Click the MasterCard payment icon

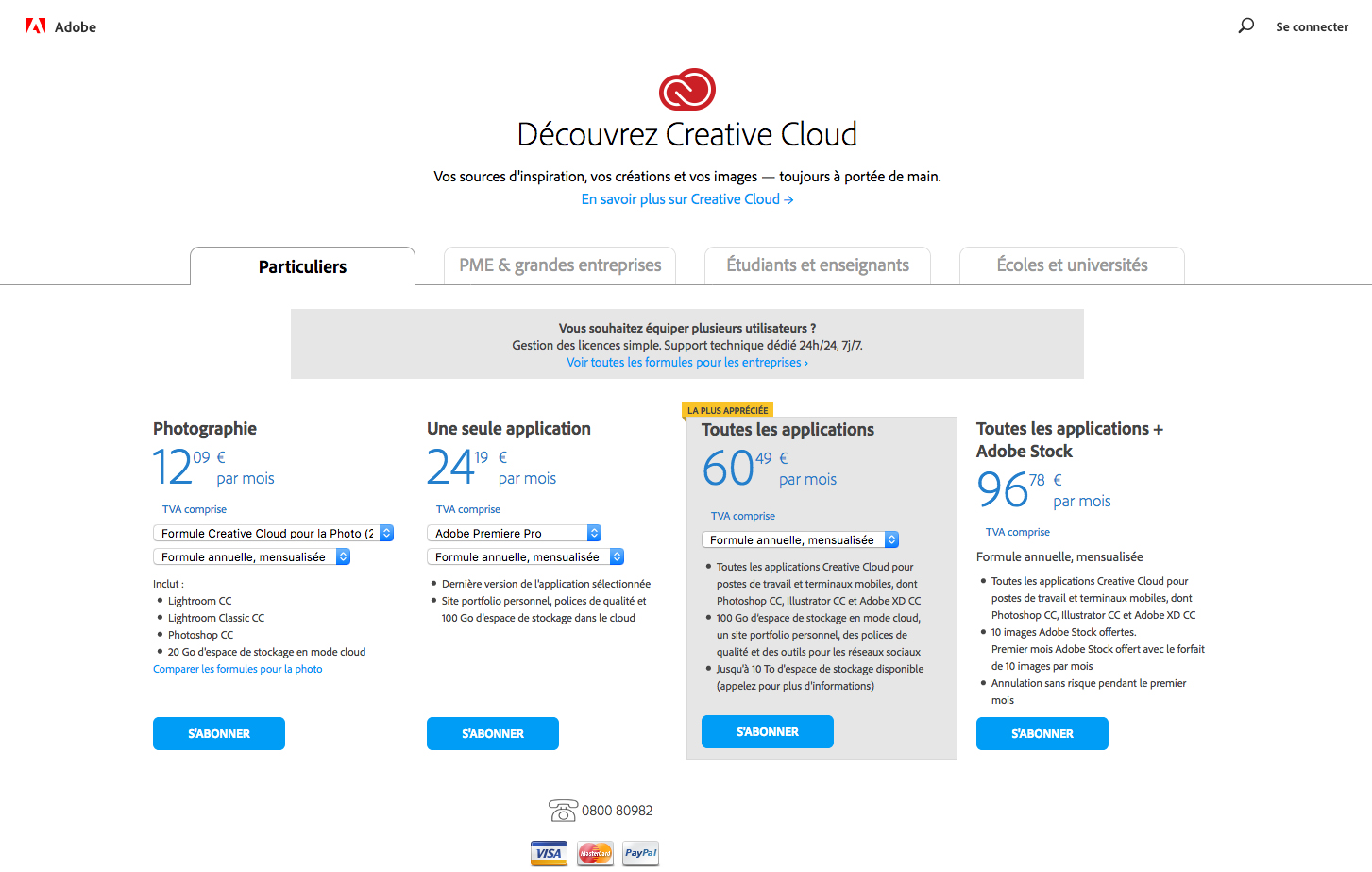click(x=595, y=853)
